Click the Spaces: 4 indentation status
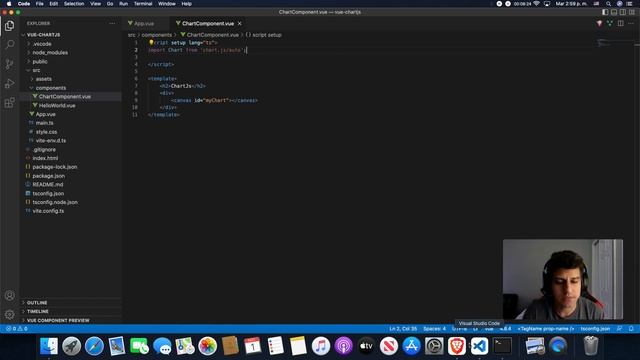640x360 pixels. [x=434, y=329]
